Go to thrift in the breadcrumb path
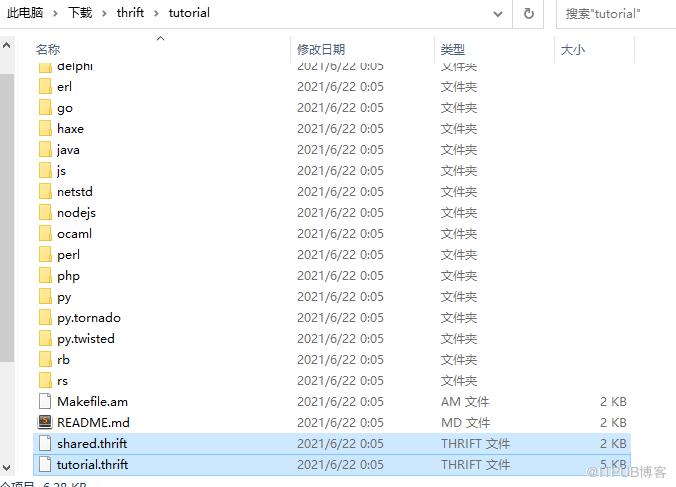 click(130, 13)
